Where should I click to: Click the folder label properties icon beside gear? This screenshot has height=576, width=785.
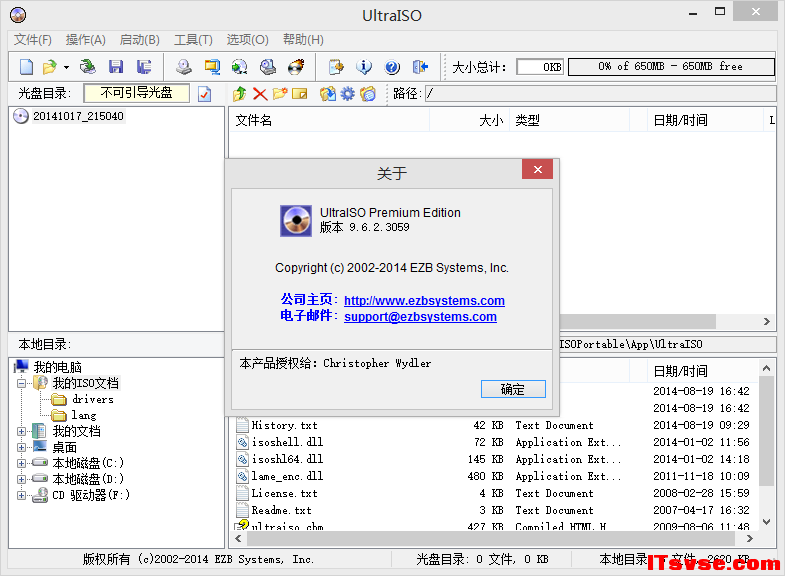click(367, 94)
